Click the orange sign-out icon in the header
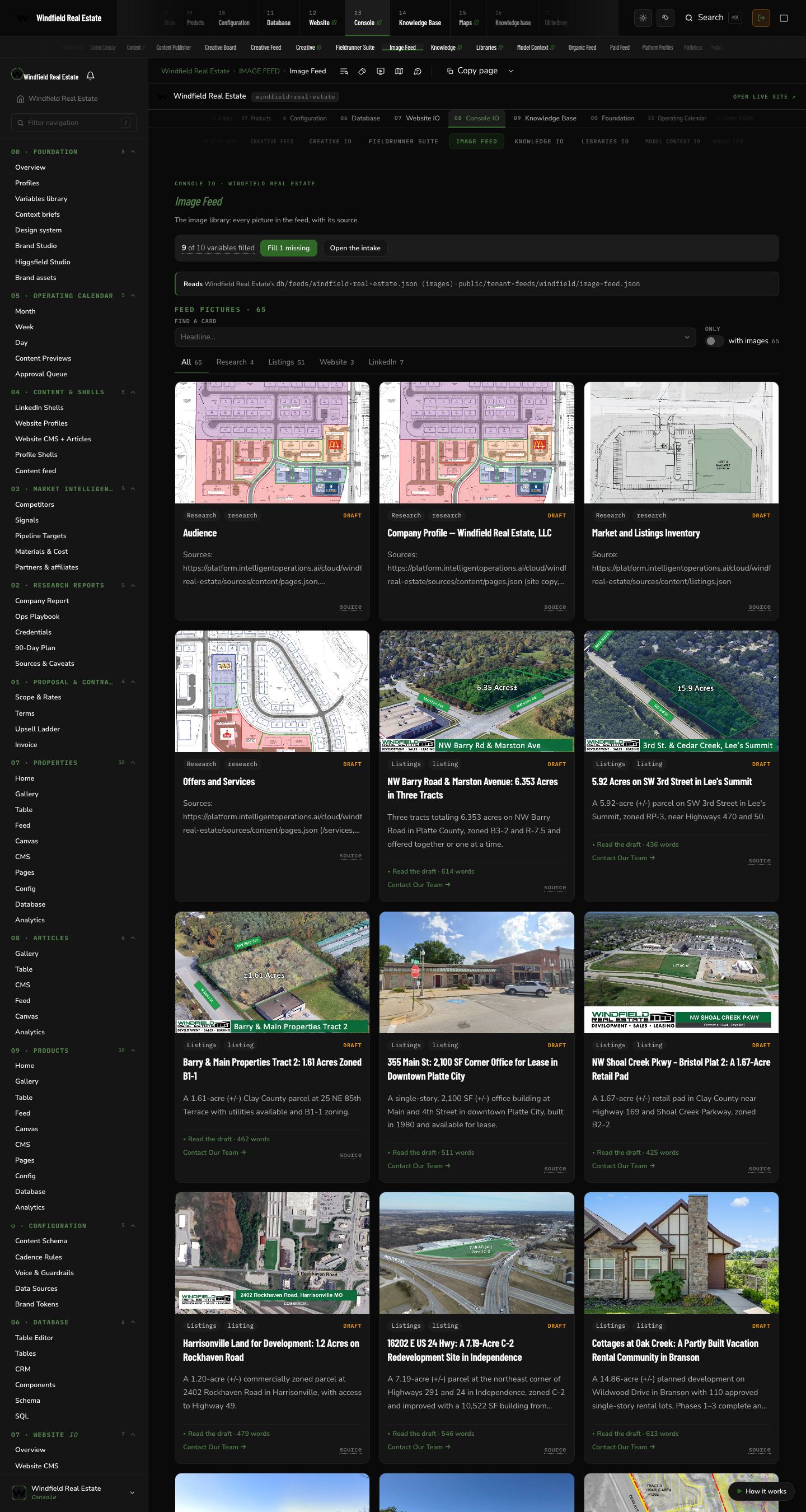Screen dimensions: 806x1512 [761, 18]
